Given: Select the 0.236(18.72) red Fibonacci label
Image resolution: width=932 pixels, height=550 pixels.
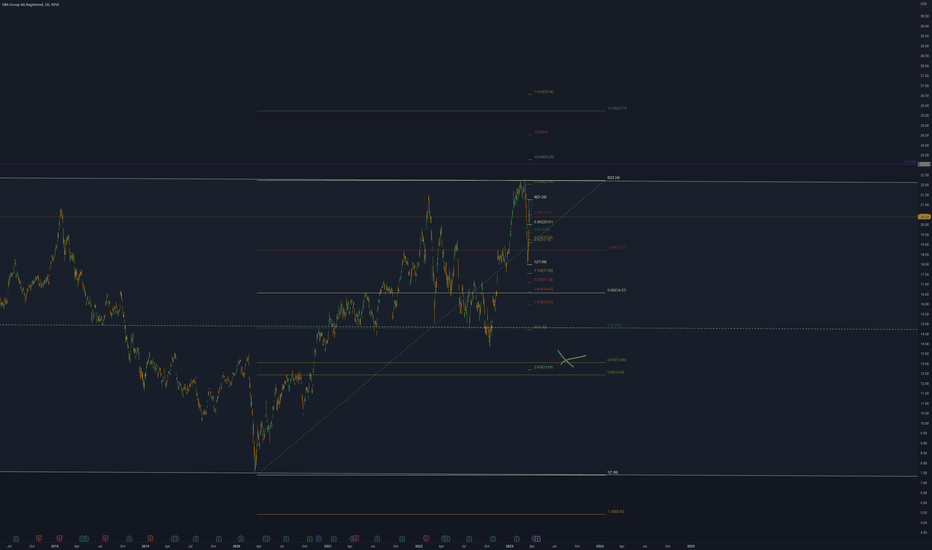Looking at the screenshot, I should 616,247.
